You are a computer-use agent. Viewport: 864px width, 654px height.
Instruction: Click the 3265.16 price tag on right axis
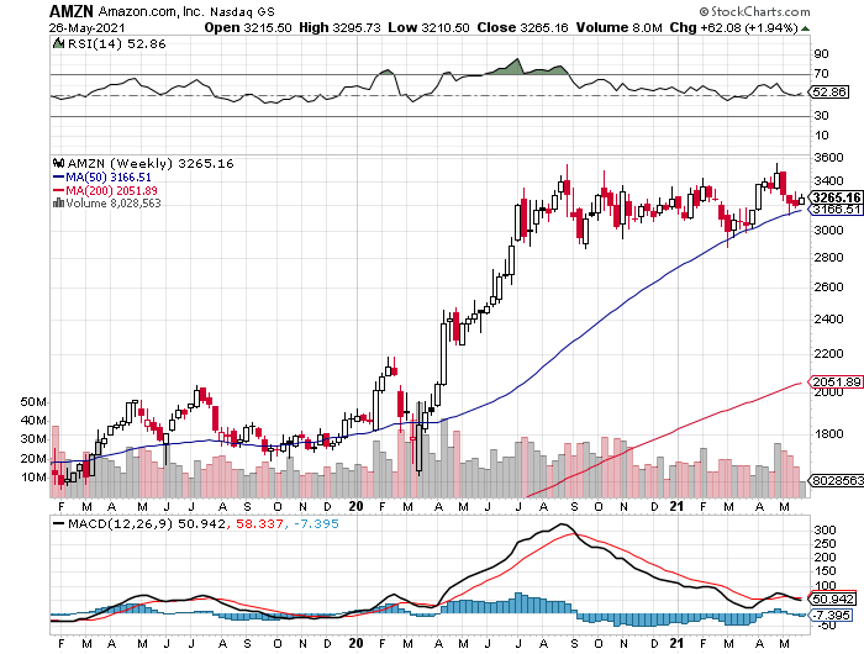coord(836,197)
